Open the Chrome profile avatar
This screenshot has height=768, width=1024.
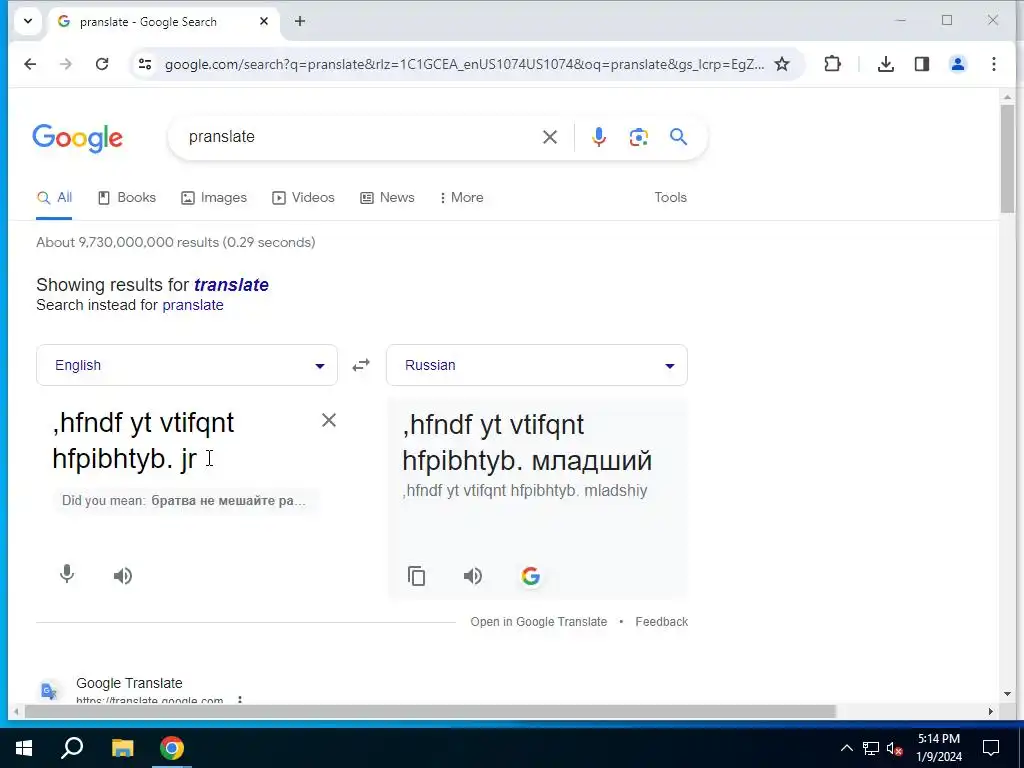[x=957, y=64]
